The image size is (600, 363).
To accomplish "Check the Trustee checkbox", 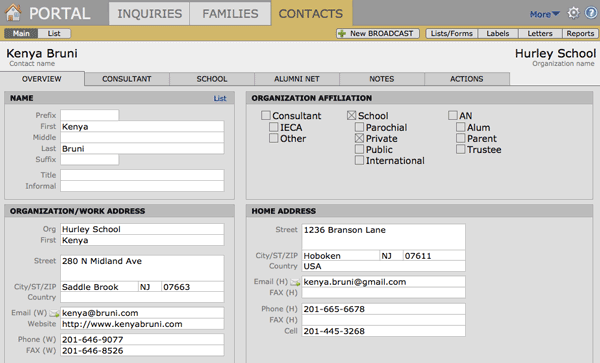I will (x=461, y=149).
